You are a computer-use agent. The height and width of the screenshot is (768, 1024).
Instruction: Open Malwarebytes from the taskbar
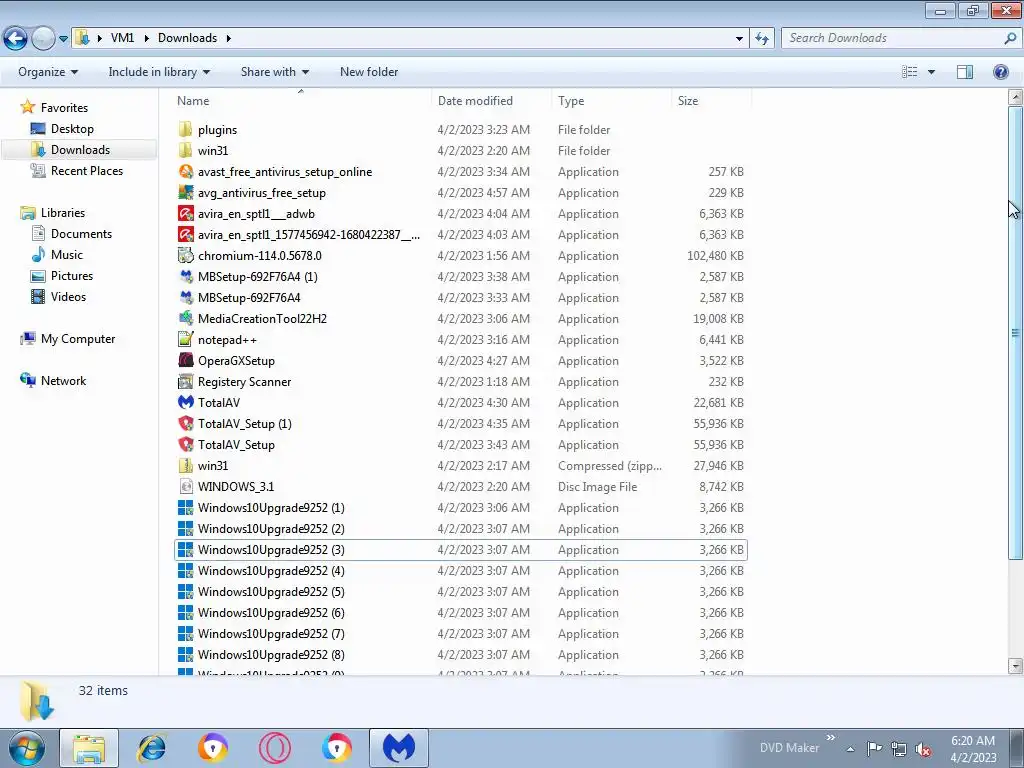coord(399,748)
